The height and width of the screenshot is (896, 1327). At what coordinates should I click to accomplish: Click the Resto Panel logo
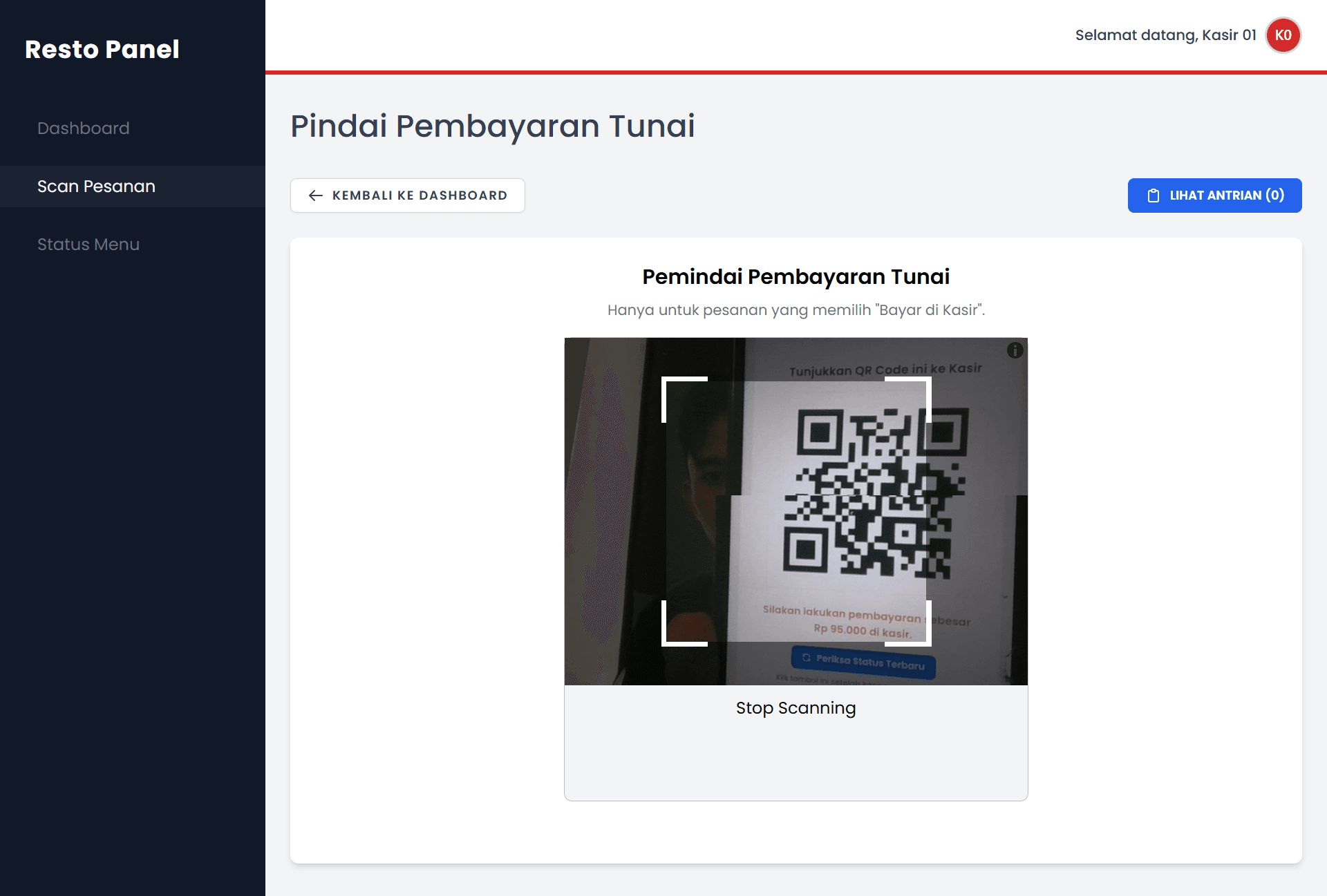coord(102,49)
